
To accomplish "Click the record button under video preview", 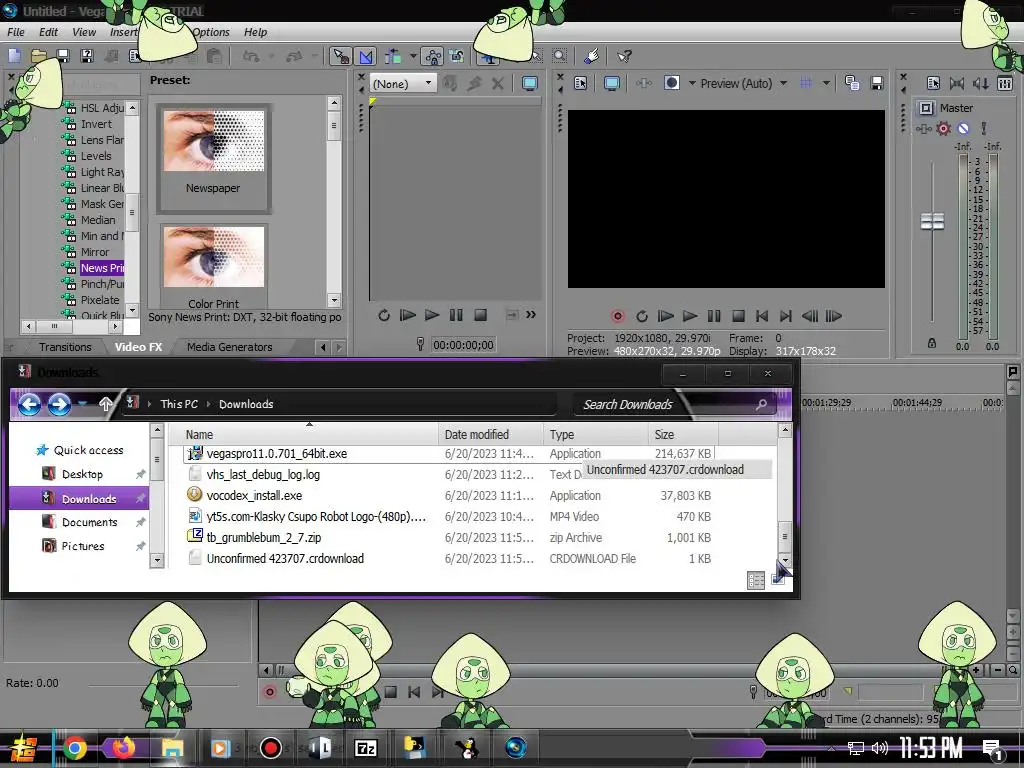I will click(x=617, y=316).
